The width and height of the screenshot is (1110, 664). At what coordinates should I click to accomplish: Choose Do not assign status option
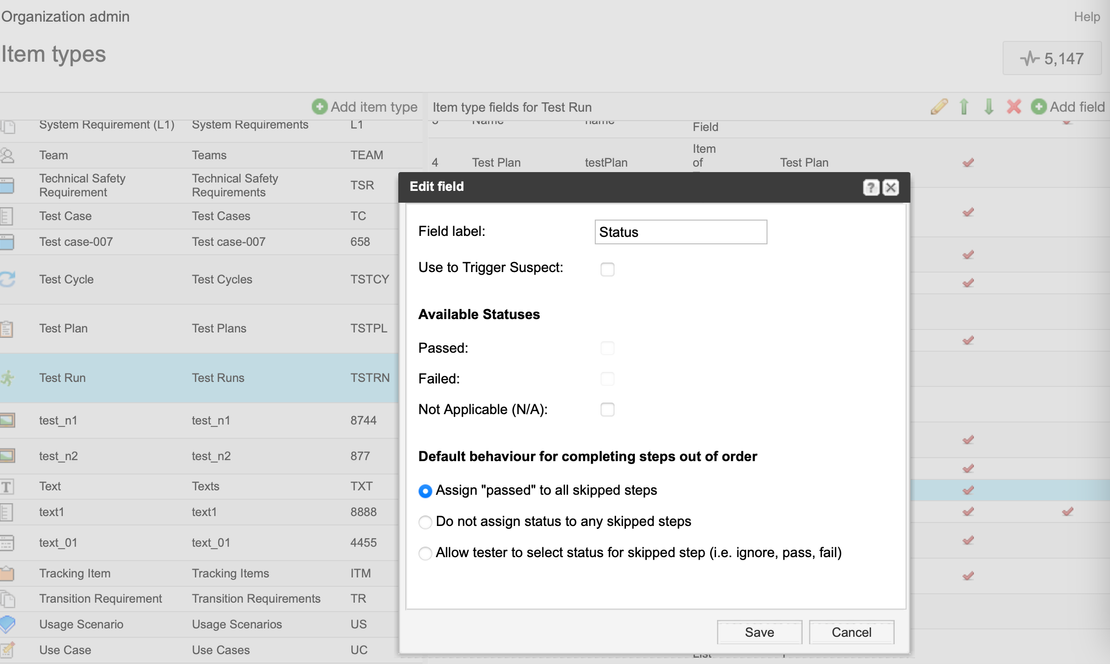tap(426, 522)
